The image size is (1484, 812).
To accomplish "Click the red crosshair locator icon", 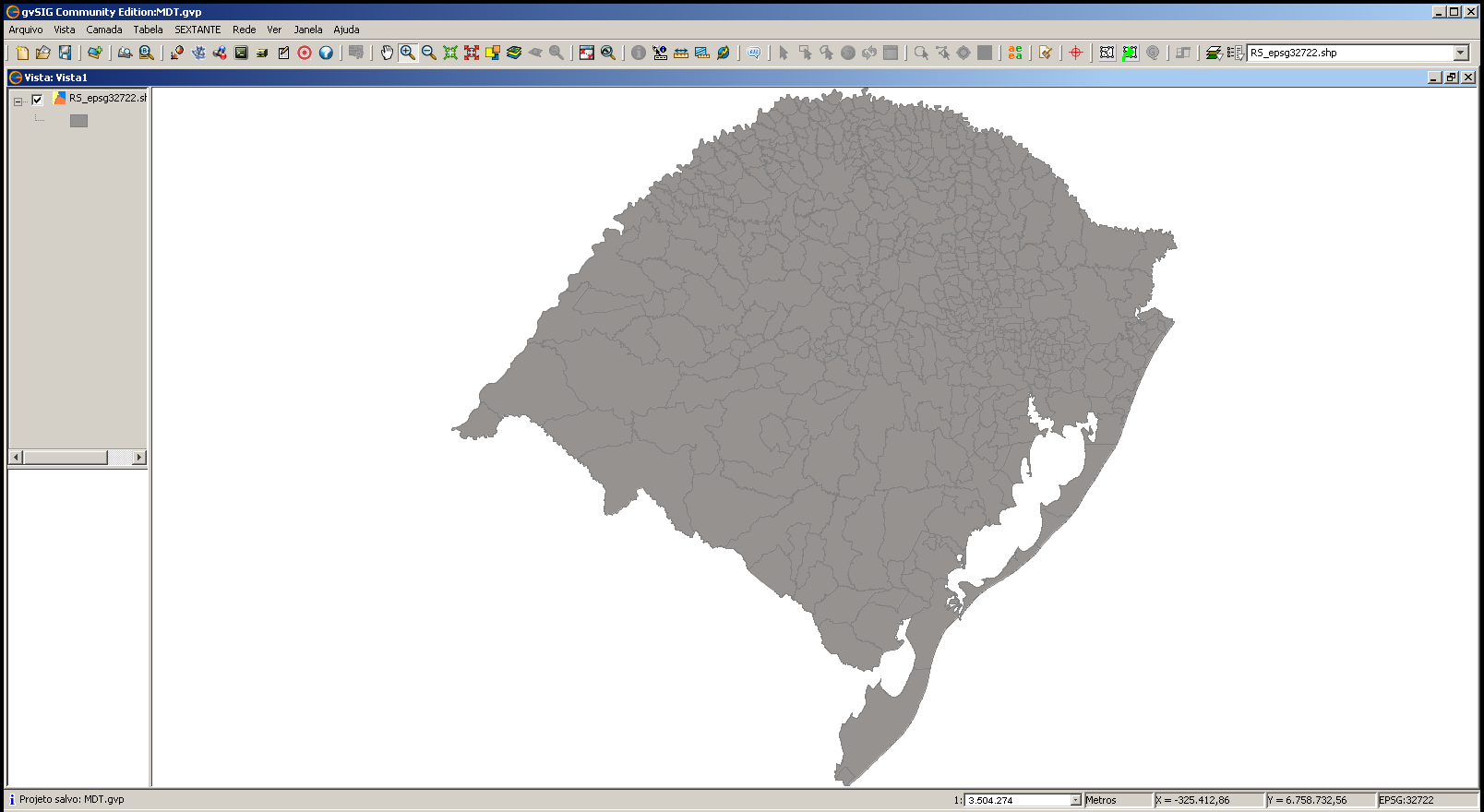I will click(1076, 53).
